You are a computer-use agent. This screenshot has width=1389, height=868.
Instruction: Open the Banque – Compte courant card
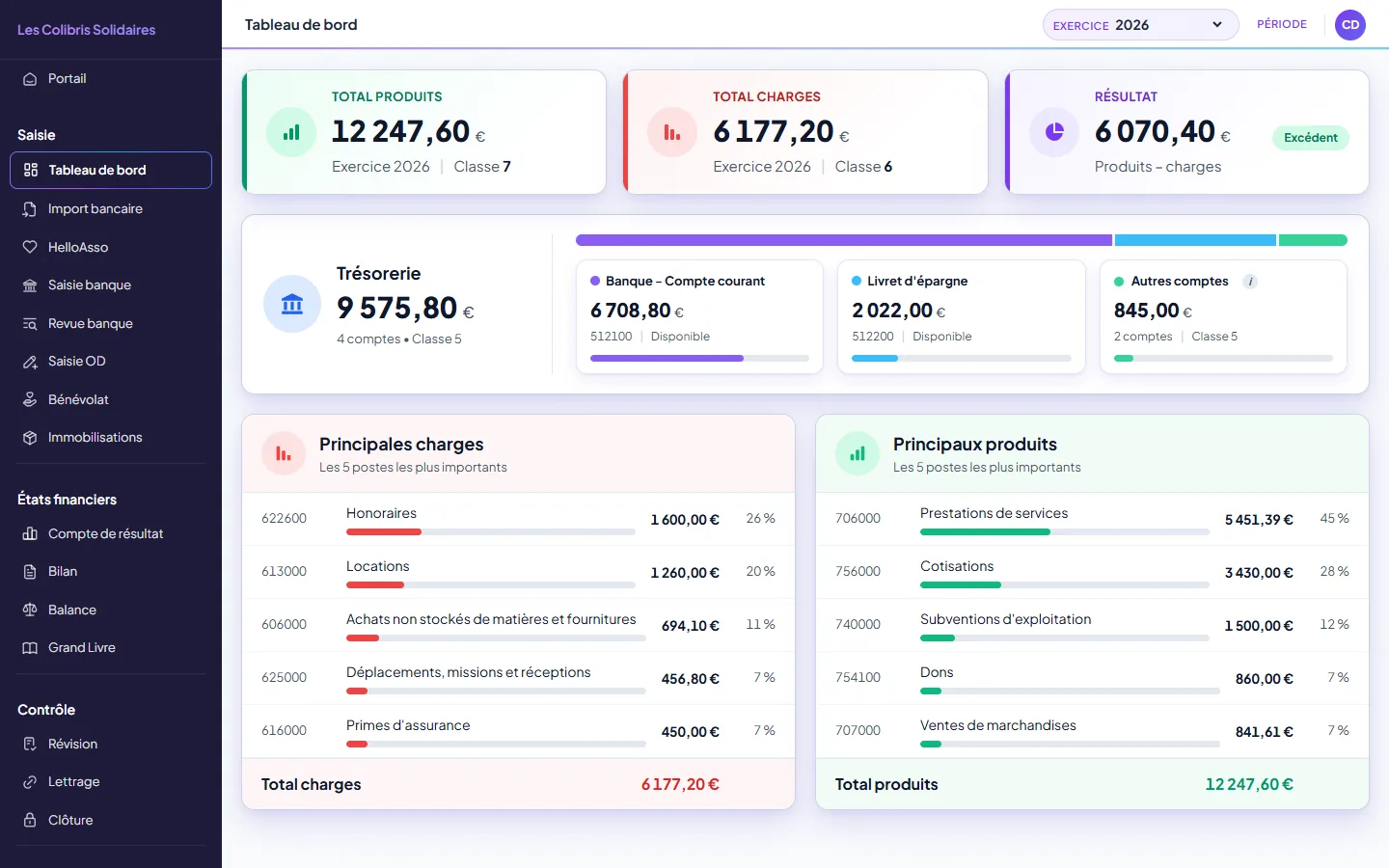(x=699, y=316)
